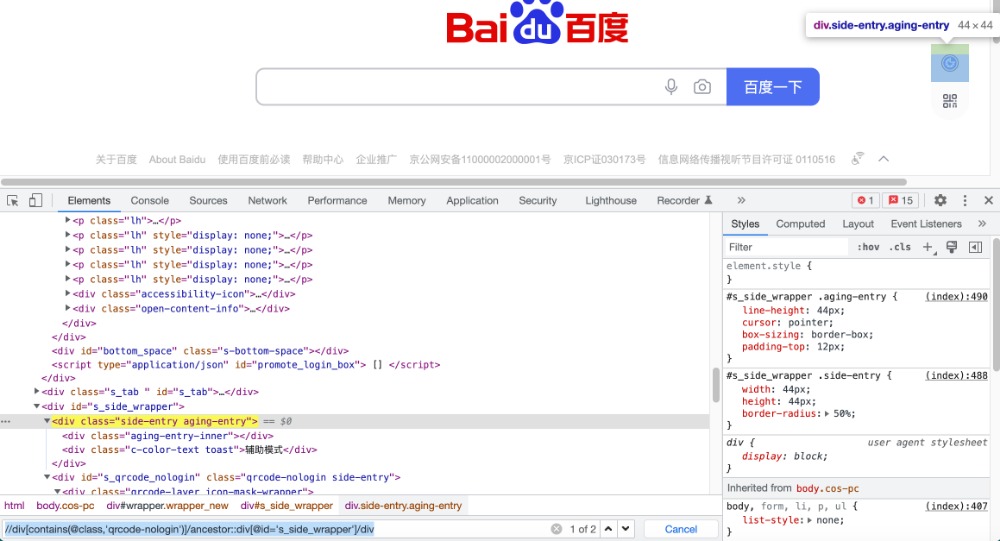The height and width of the screenshot is (541, 1000).
Task: Expand the s_tab div node
Action: (x=37, y=391)
